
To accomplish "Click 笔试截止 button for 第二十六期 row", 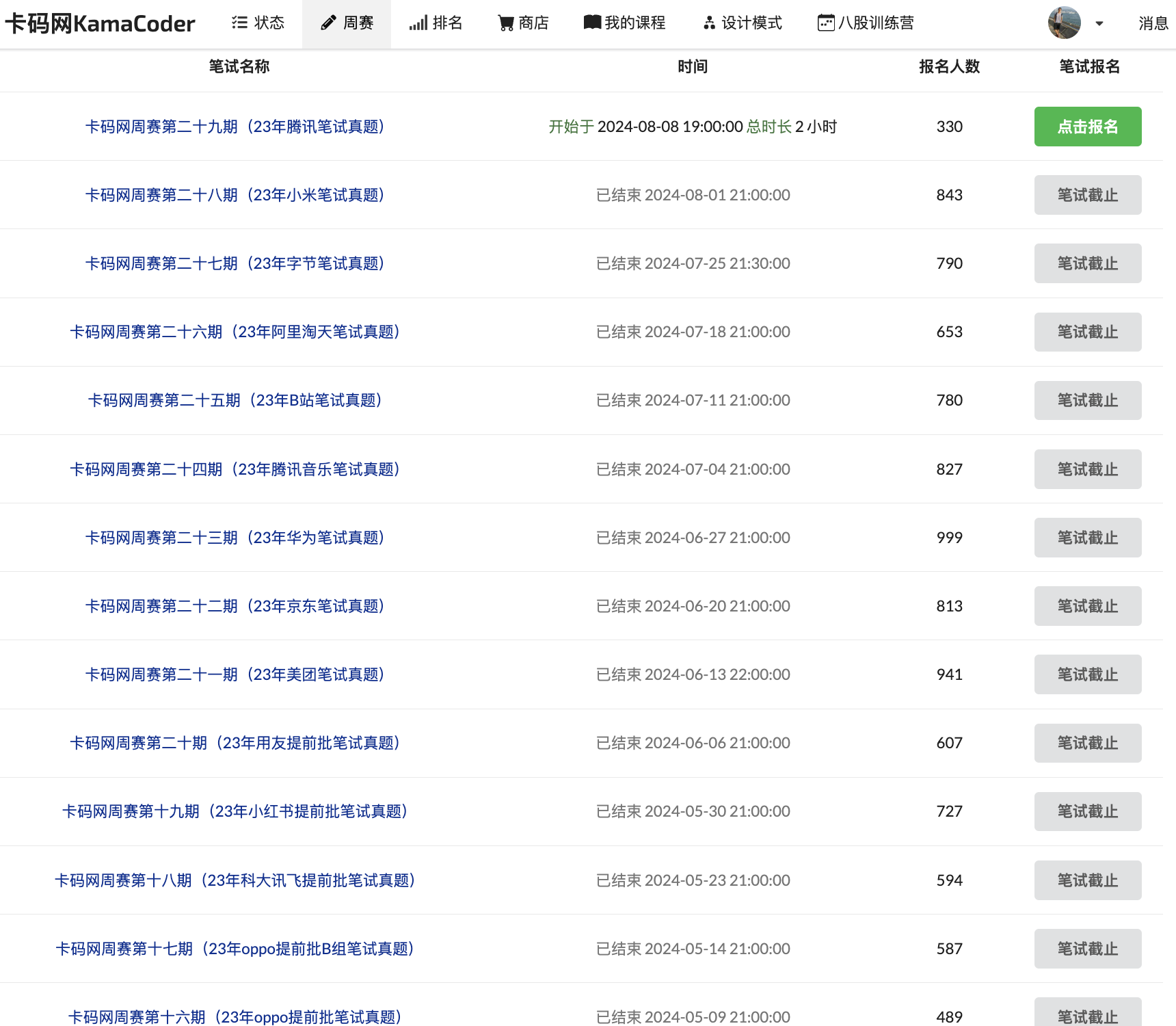I will coord(1088,332).
